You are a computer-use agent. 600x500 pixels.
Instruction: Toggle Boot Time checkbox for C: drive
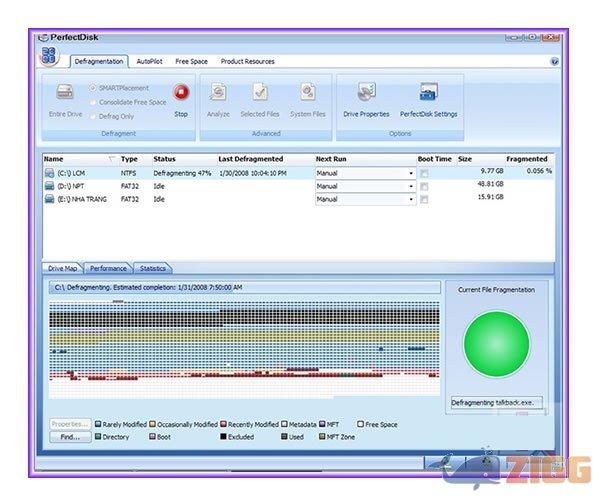[x=424, y=173]
